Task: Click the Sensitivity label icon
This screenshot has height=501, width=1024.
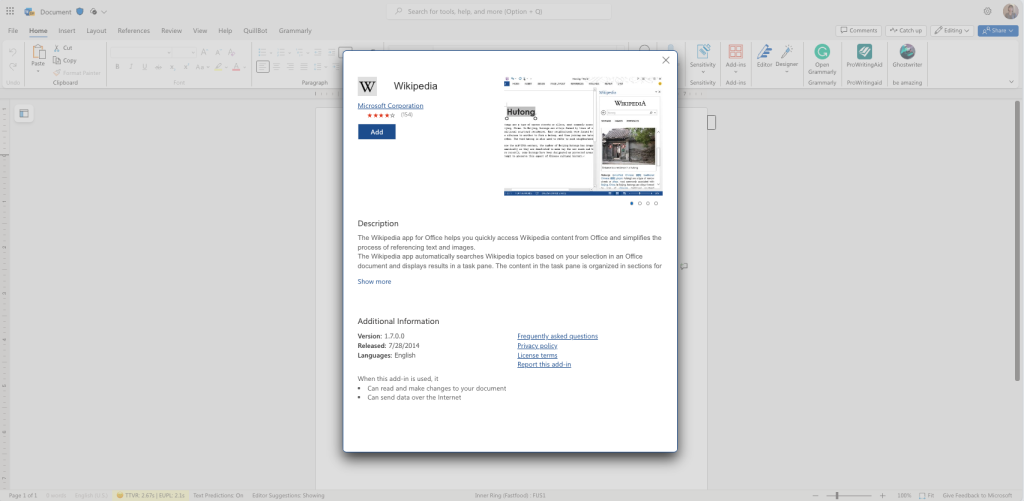Action: 703,52
